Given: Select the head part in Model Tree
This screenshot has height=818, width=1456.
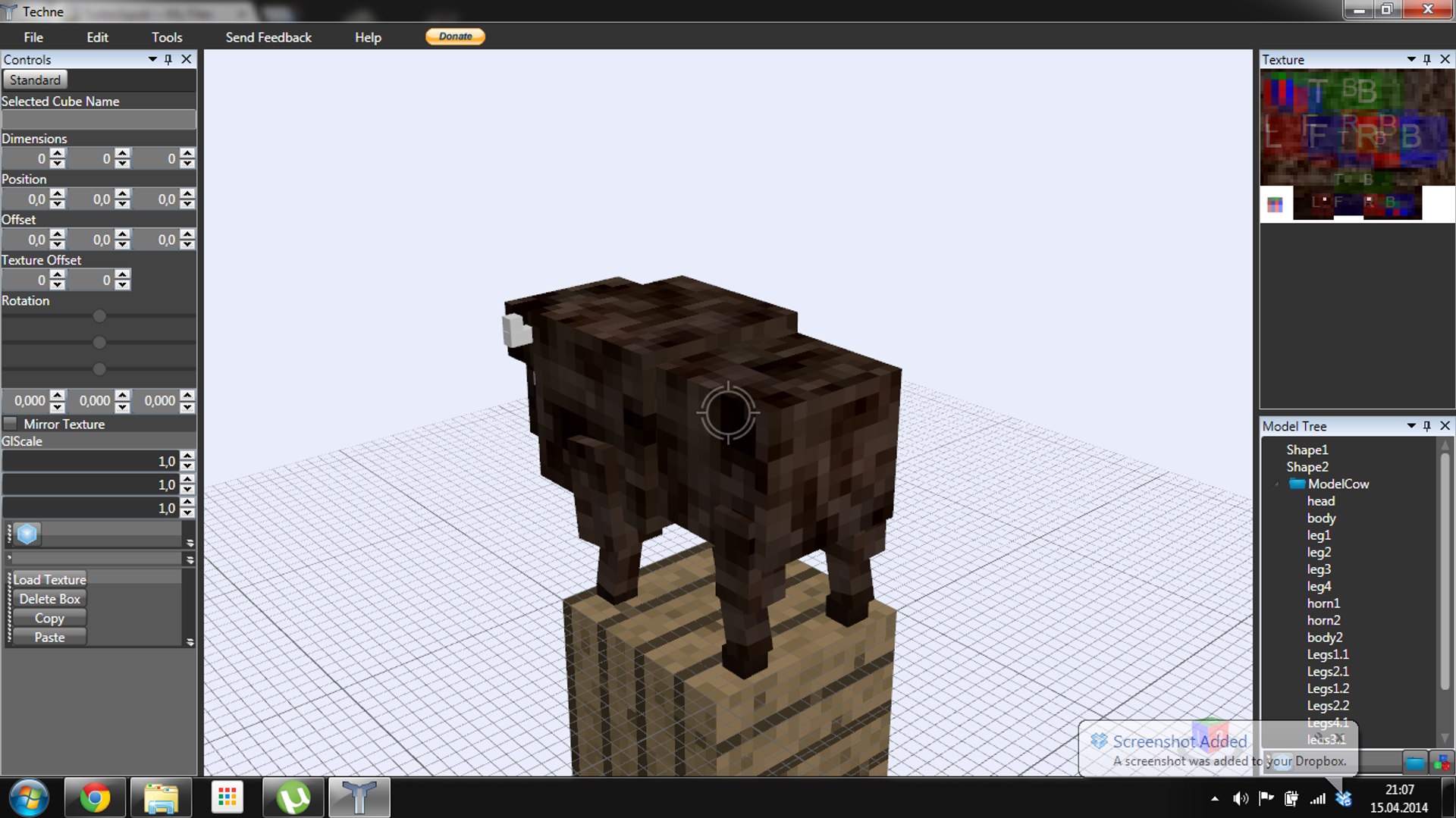Looking at the screenshot, I should click(1320, 501).
